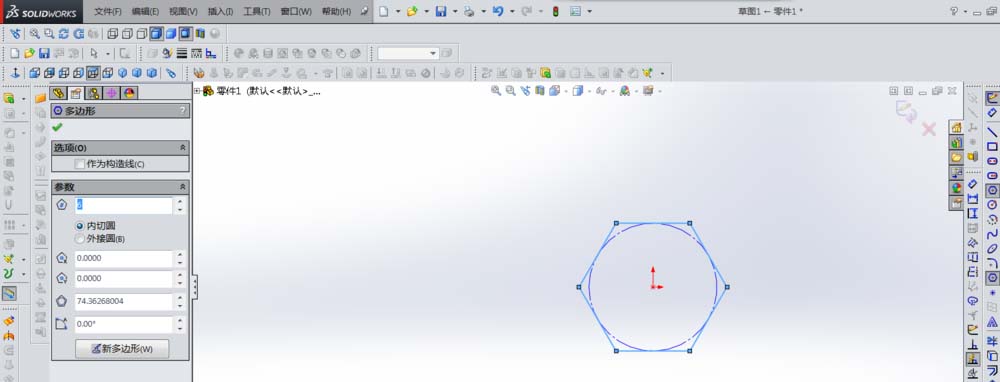This screenshot has height=382, width=1000.
Task: Click the Section View icon in view toolbar
Action: click(200, 34)
